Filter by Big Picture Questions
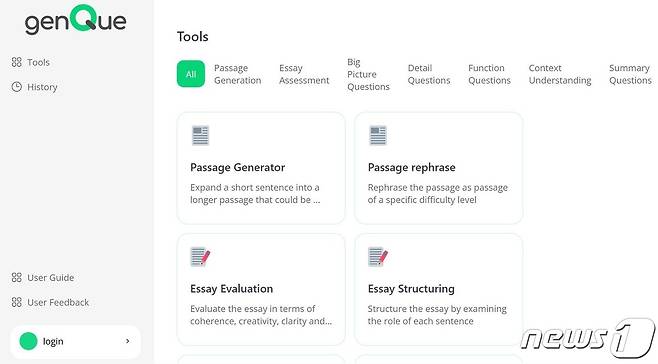Screen dimensions: 658x364 368,74
